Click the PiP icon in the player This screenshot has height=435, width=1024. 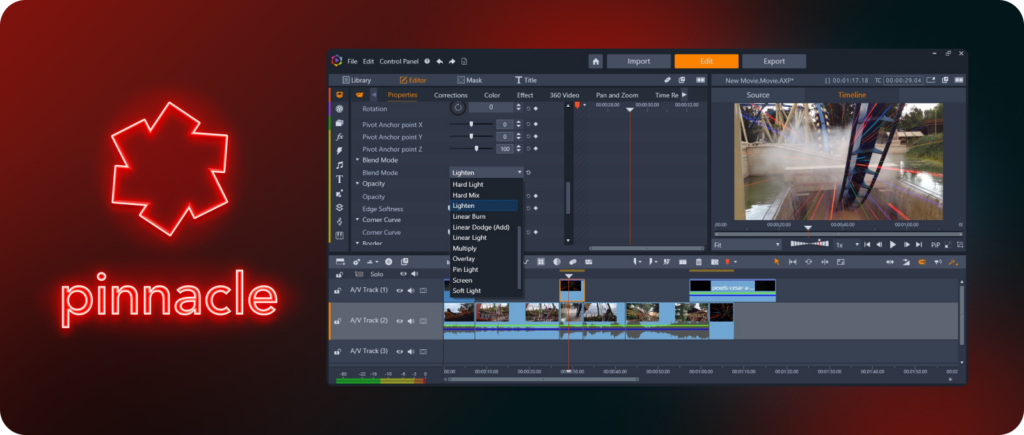click(x=935, y=244)
